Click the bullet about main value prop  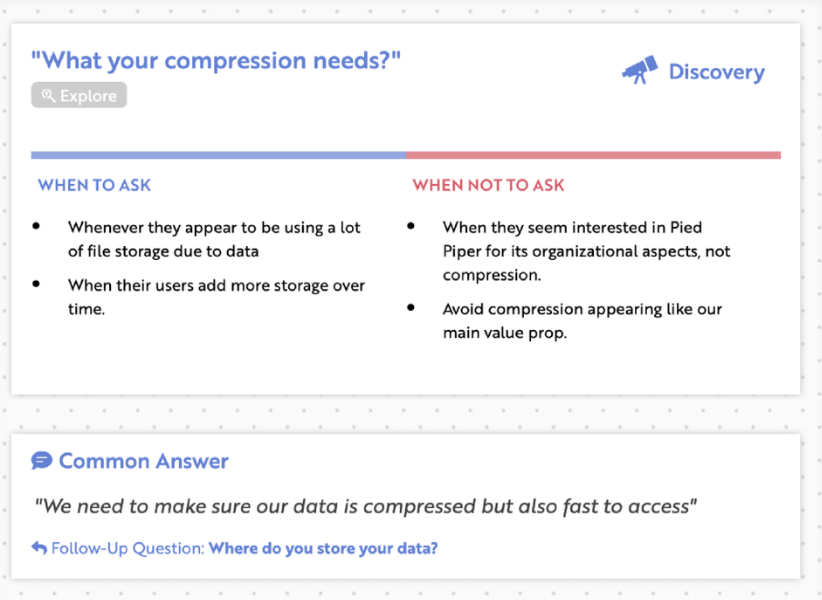[582, 321]
